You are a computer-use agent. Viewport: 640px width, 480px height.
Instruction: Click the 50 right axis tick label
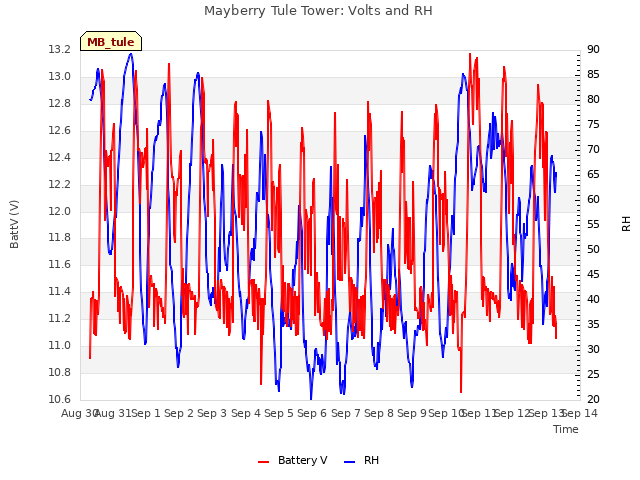coord(593,249)
